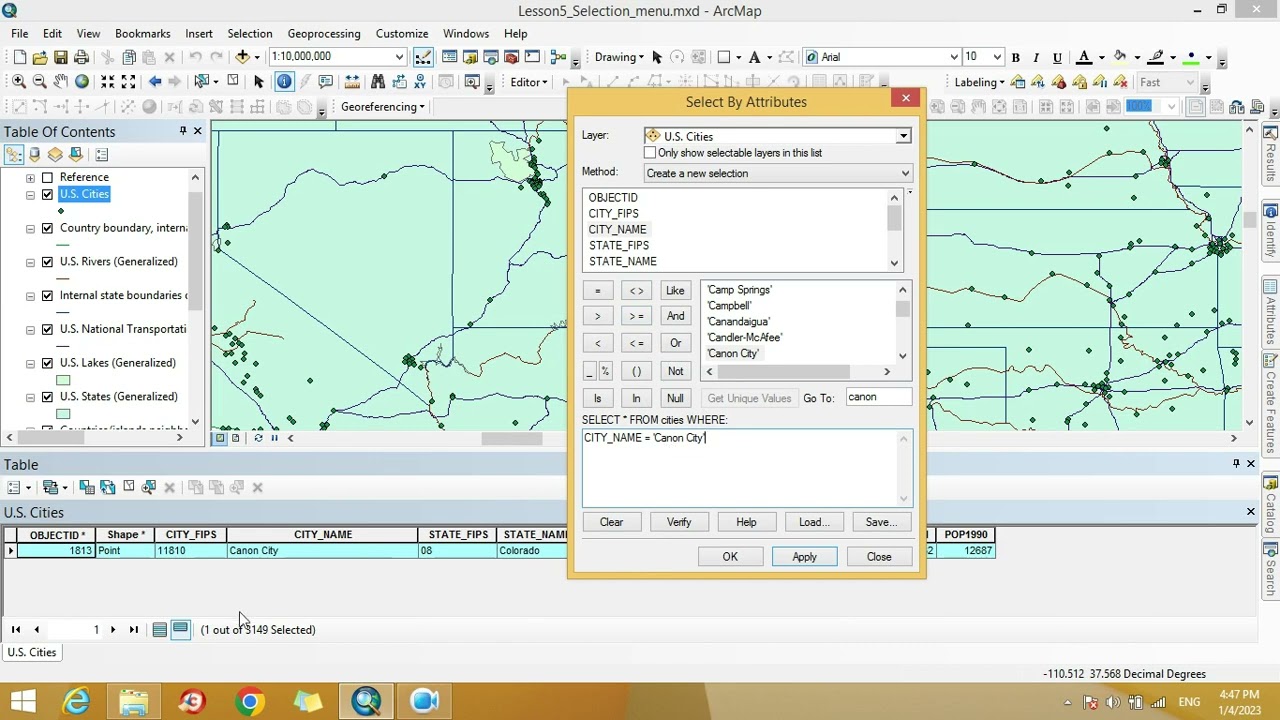Open the Labeling dropdown menu

coord(979,82)
